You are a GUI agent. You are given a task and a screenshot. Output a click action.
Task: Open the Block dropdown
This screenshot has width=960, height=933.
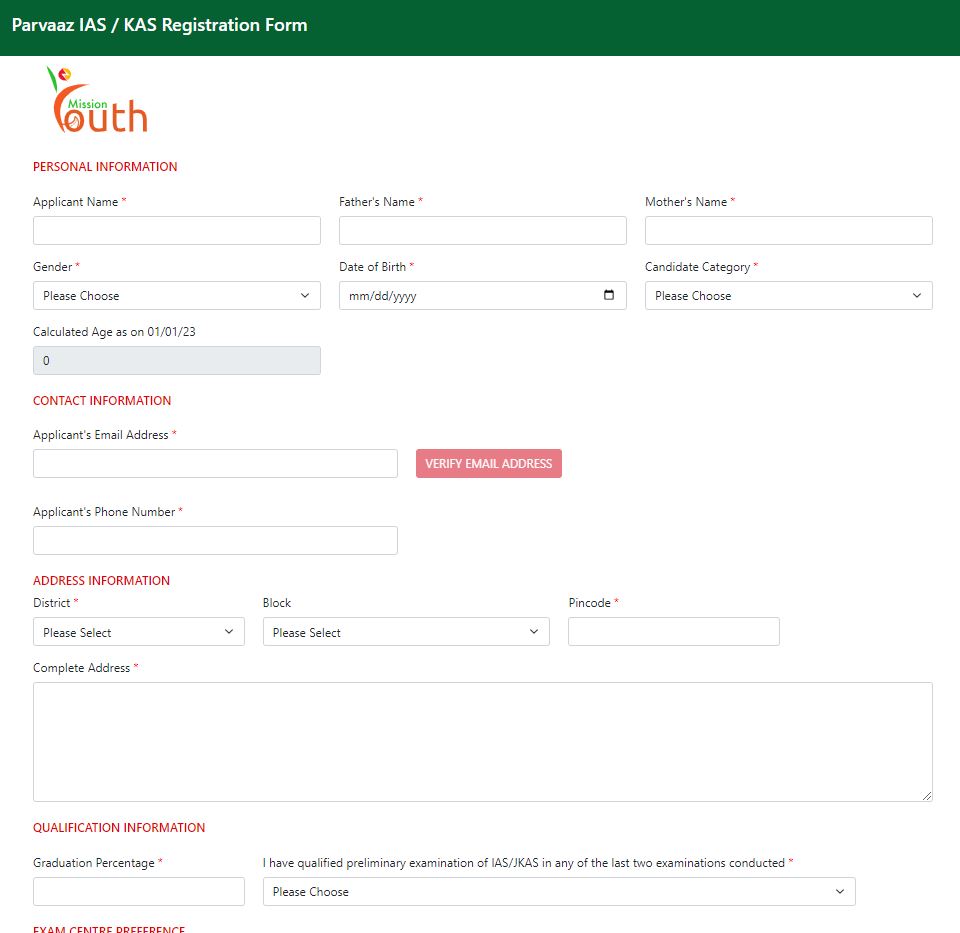click(x=406, y=632)
